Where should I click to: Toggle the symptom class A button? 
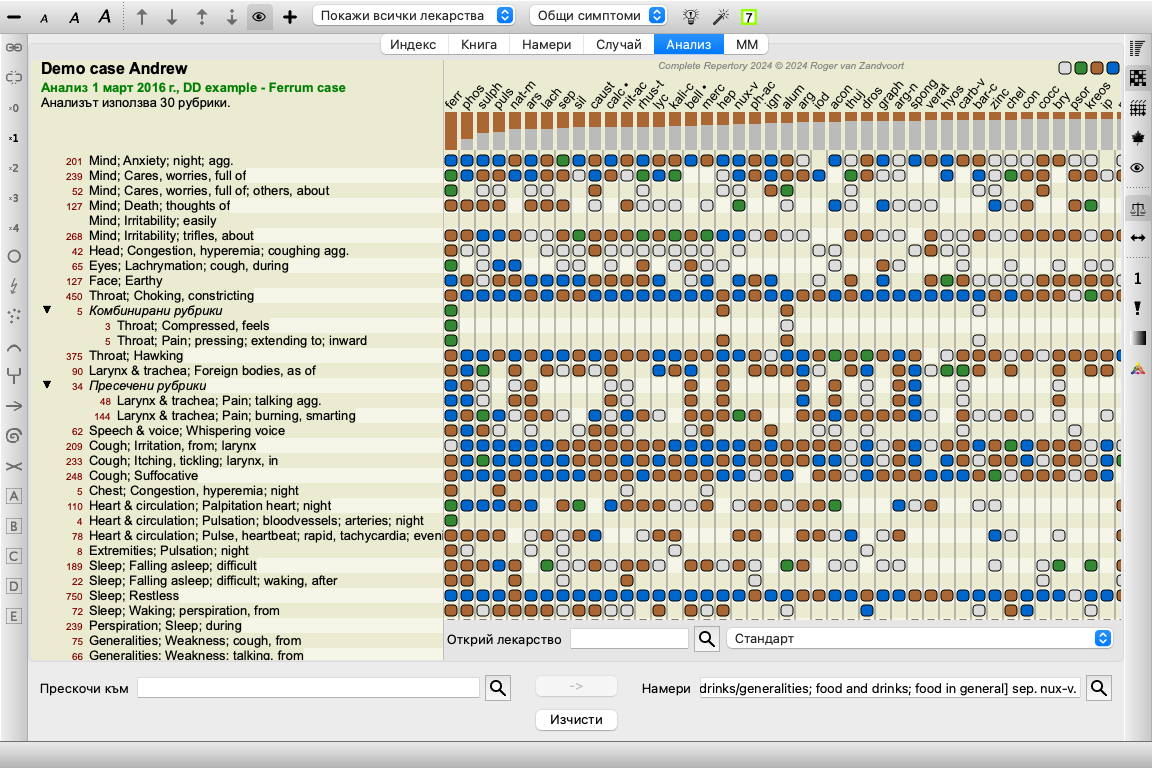click(14, 496)
